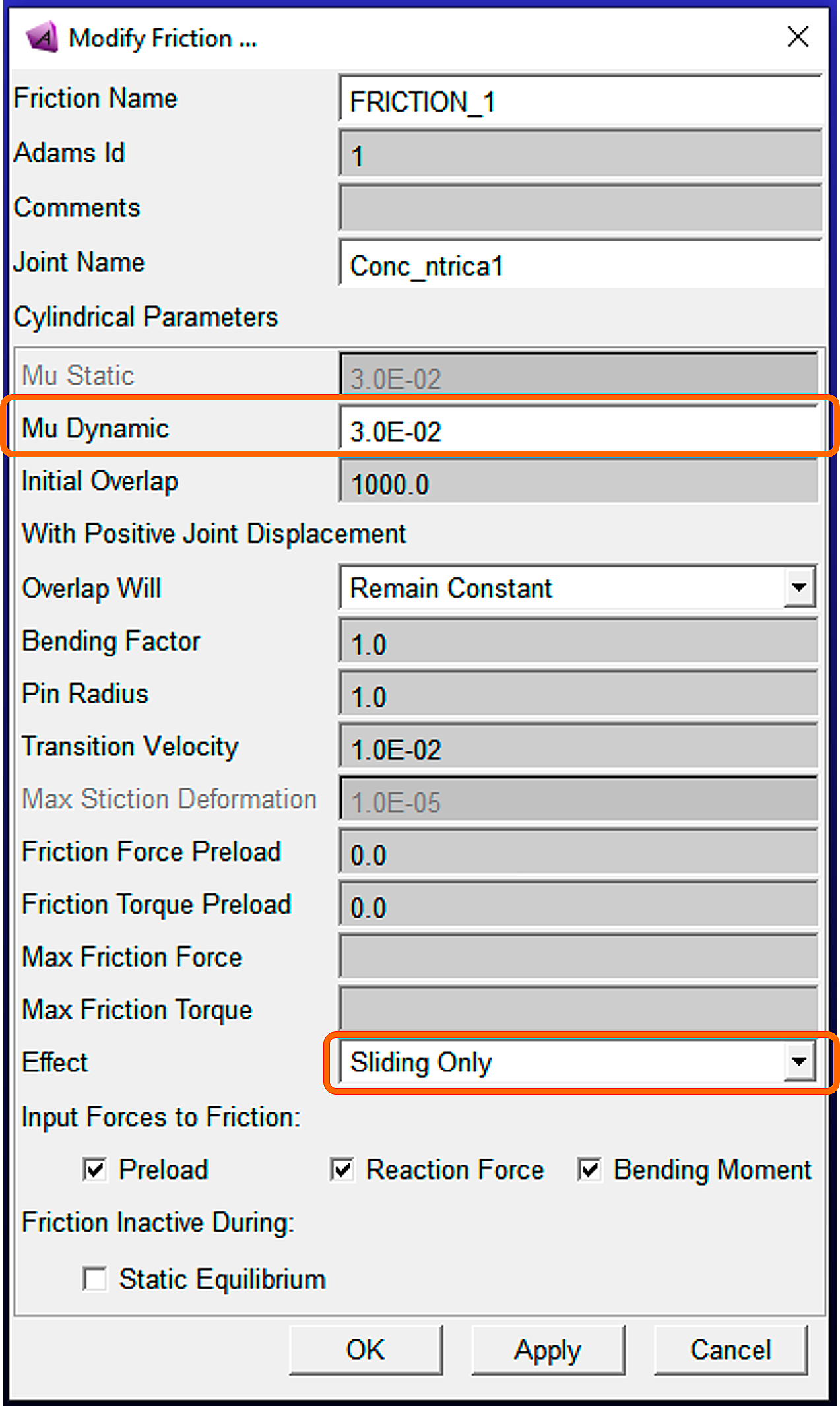The image size is (840, 1406).
Task: Focus the Comments field
Action: (x=579, y=209)
